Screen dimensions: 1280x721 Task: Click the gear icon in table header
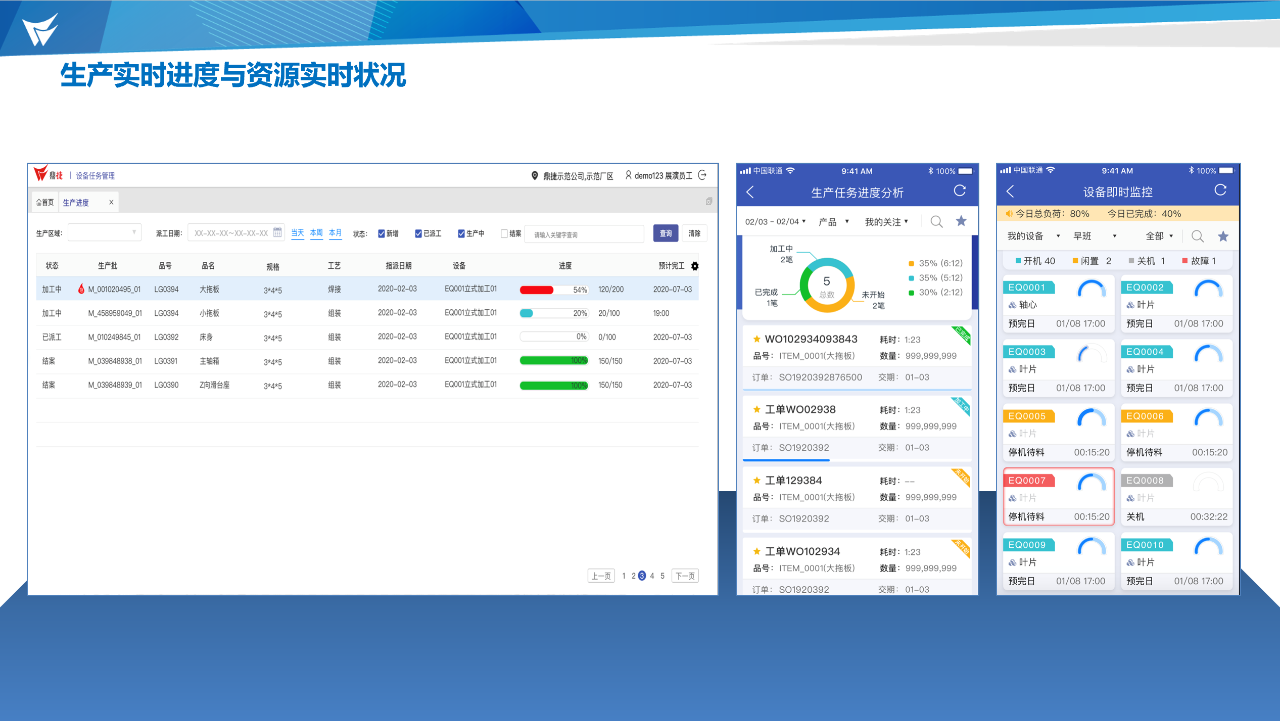click(x=695, y=266)
